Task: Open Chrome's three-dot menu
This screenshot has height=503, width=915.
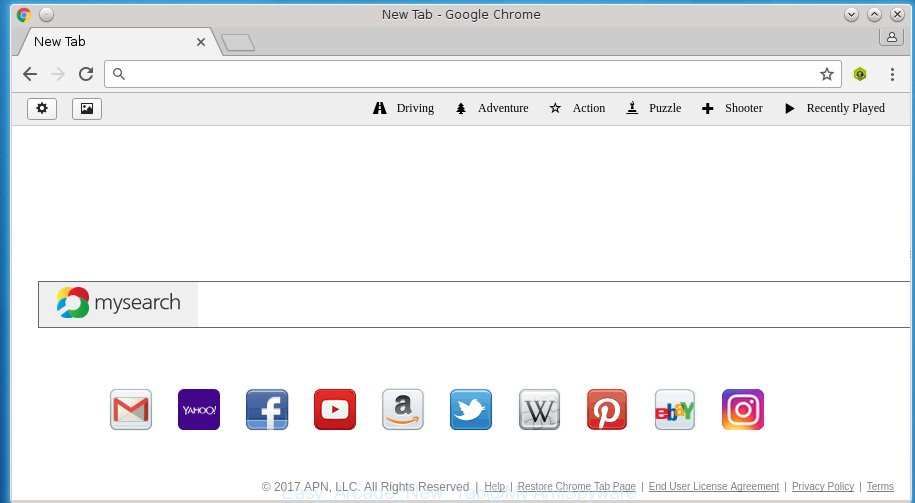Action: point(892,74)
